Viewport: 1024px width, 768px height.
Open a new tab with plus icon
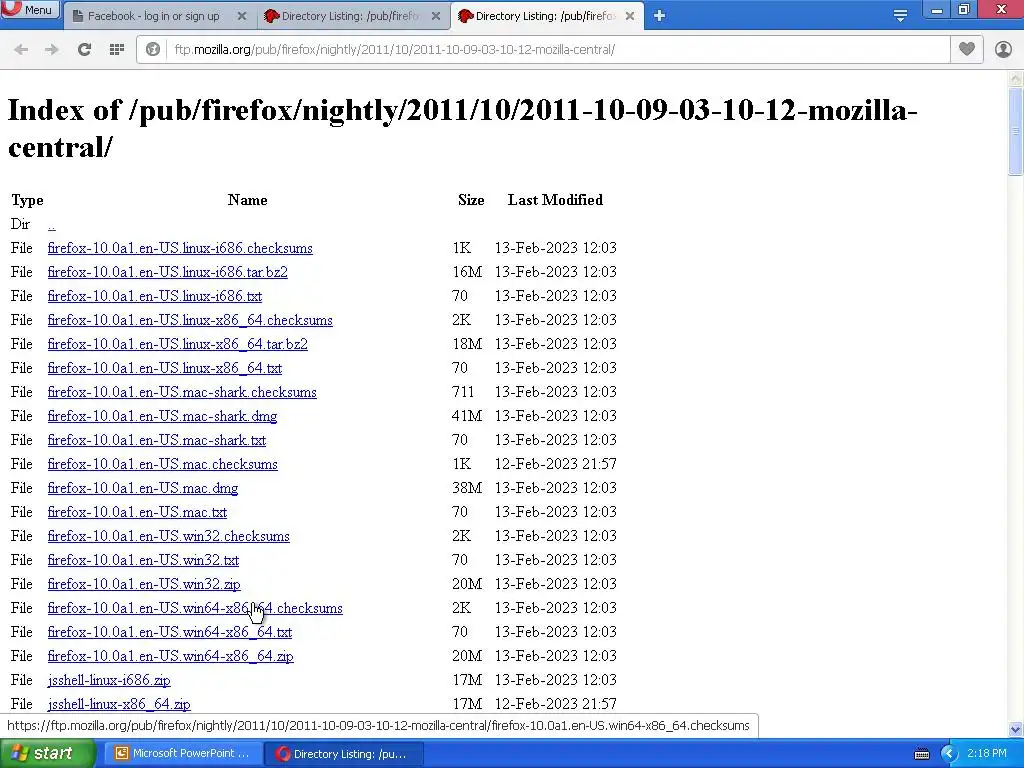(659, 16)
